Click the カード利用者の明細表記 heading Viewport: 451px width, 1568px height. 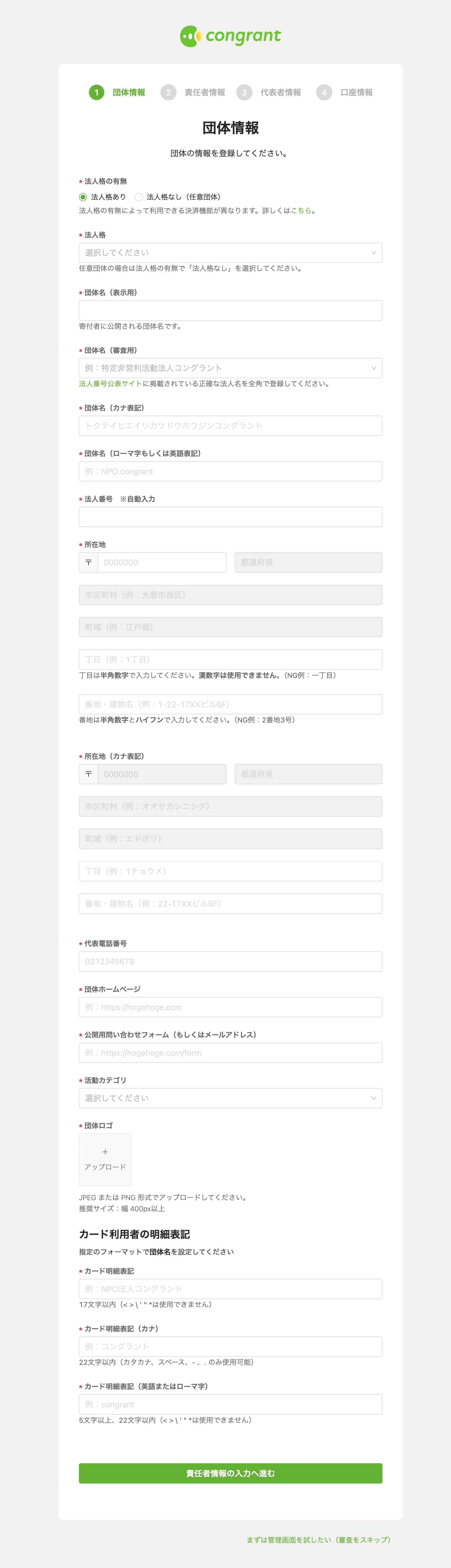pyautogui.click(x=135, y=1234)
